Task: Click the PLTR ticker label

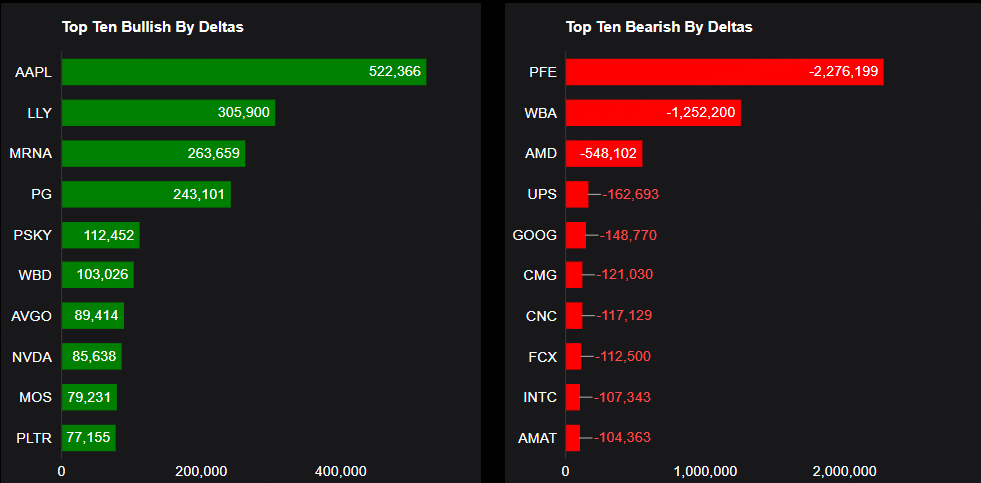Action: pos(34,439)
